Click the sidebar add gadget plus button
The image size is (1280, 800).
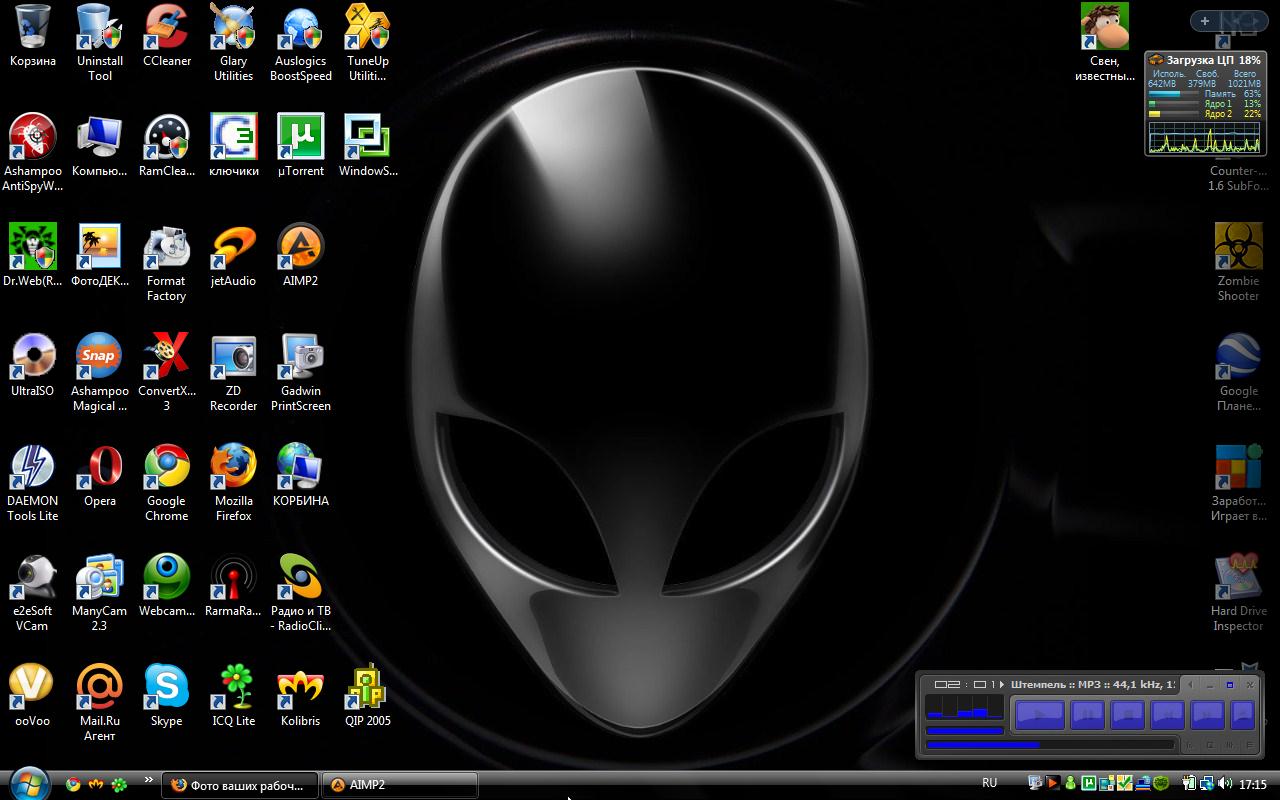(1205, 20)
